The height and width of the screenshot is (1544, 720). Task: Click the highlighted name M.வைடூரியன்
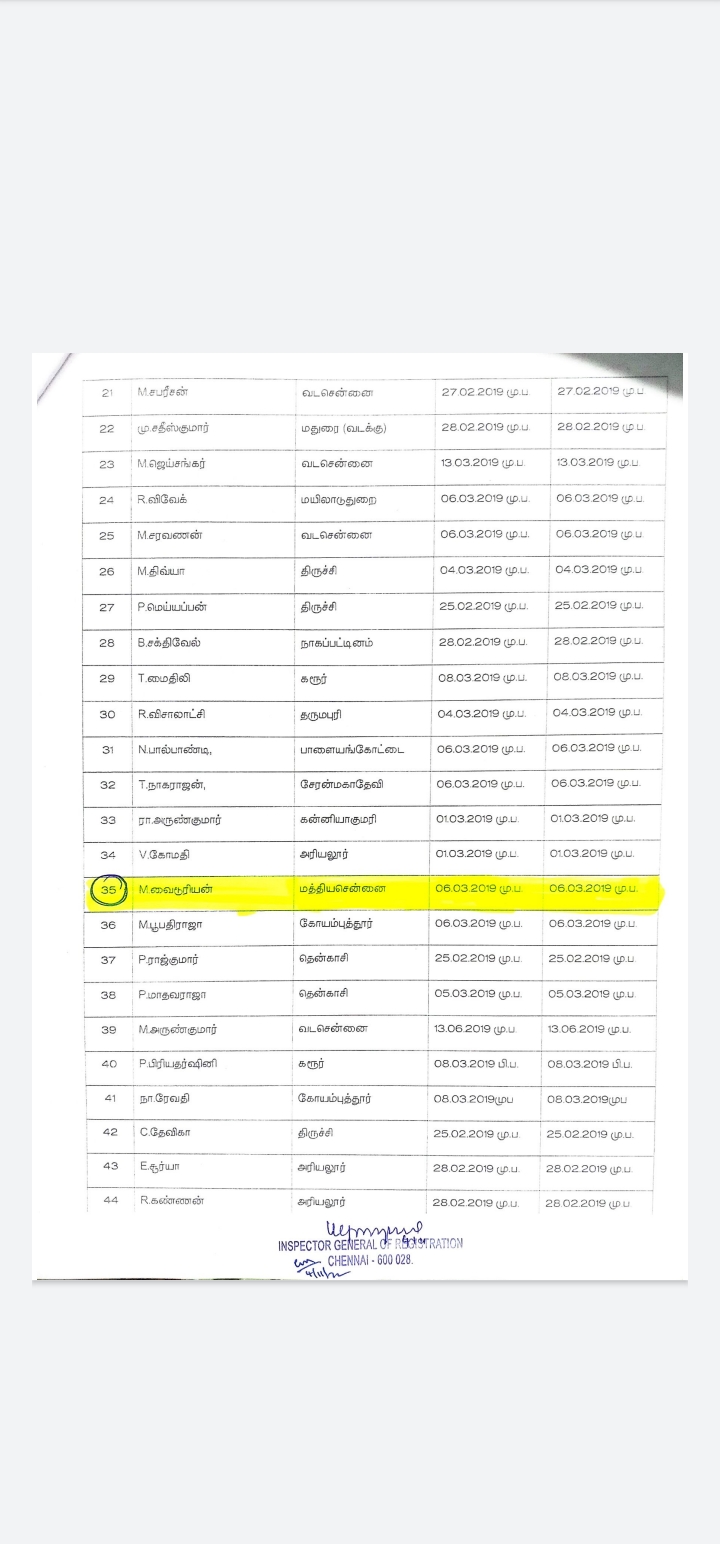[175, 889]
